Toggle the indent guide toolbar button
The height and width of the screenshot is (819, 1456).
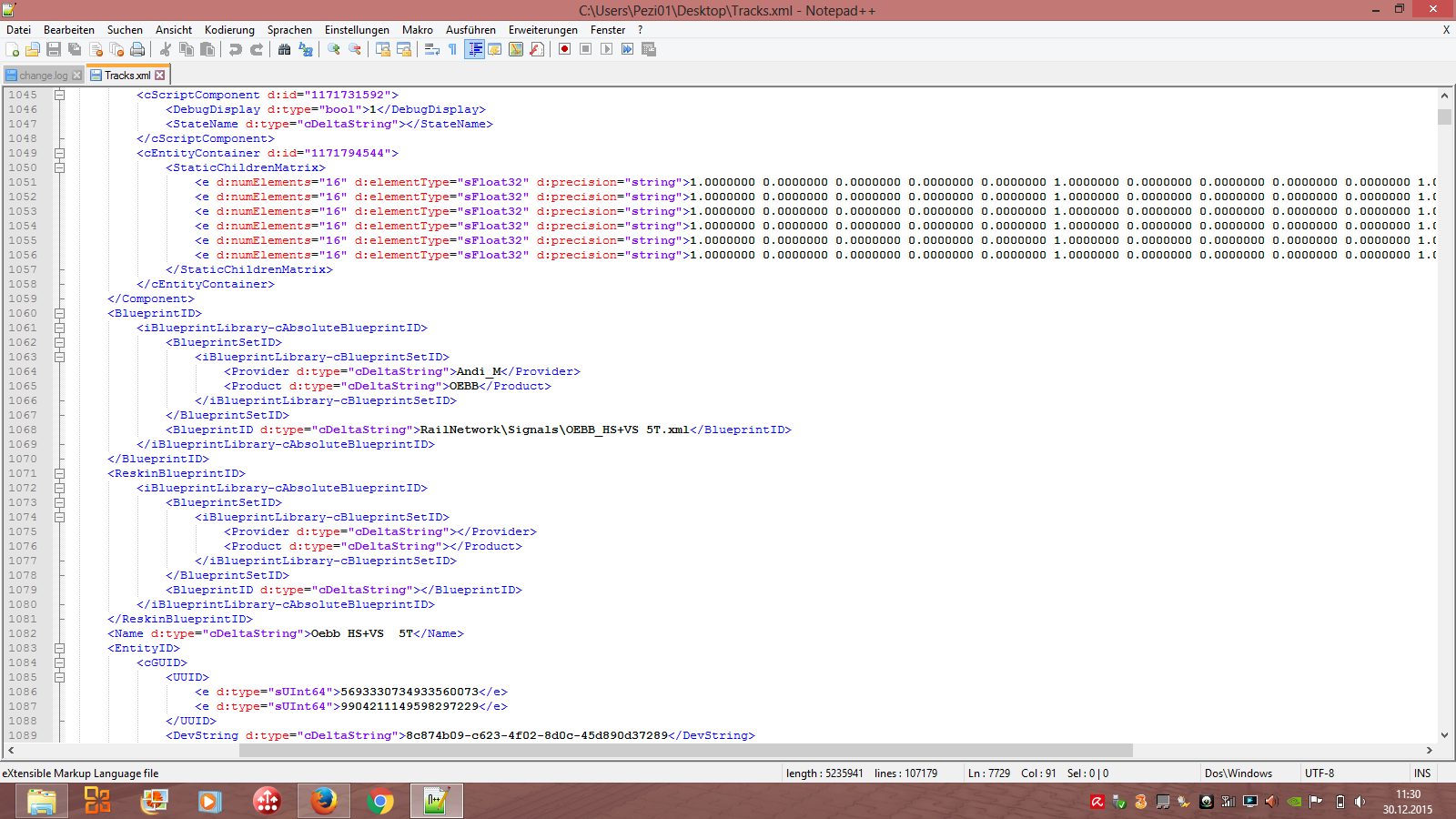click(474, 49)
